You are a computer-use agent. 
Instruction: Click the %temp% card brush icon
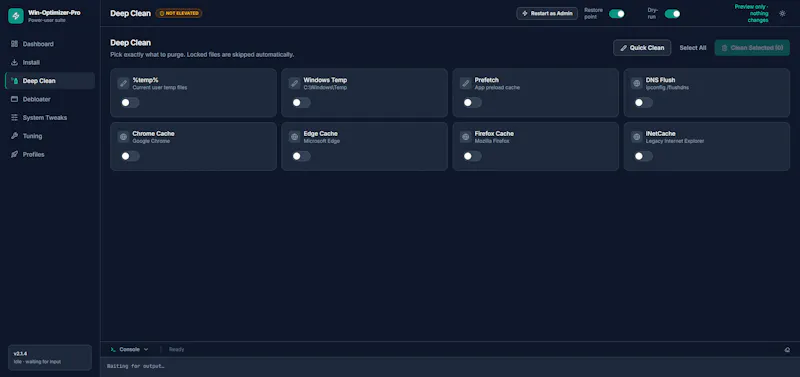click(x=123, y=83)
